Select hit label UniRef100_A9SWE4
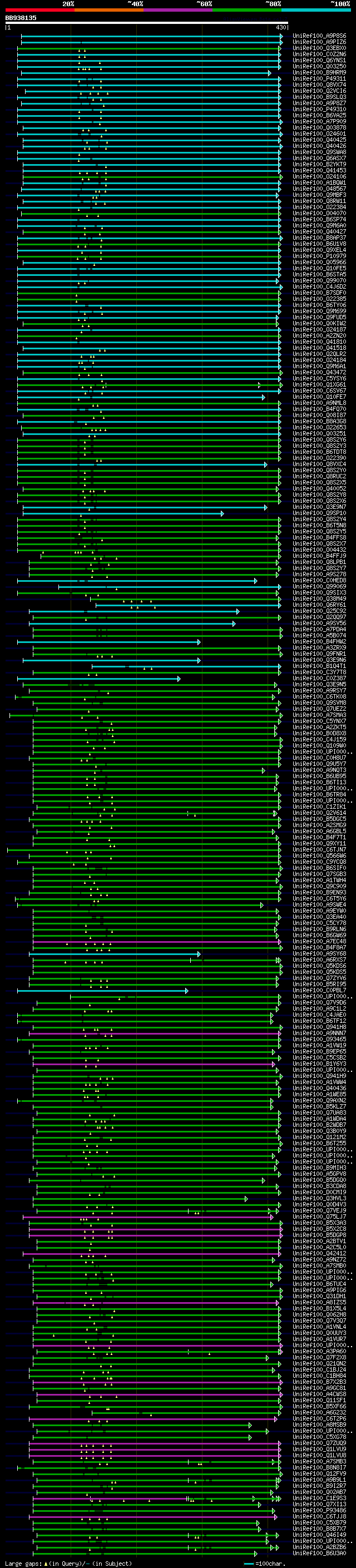Image resolution: width=356 pixels, height=1568 pixels. pos(319,904)
